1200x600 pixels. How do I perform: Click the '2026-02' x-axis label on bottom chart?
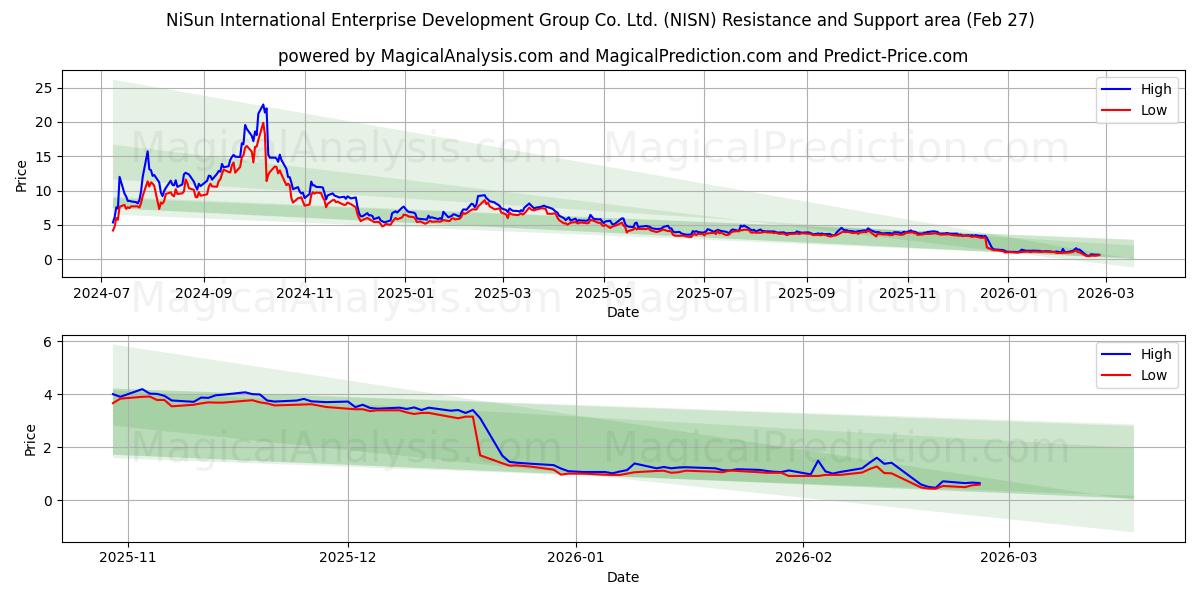(x=804, y=559)
